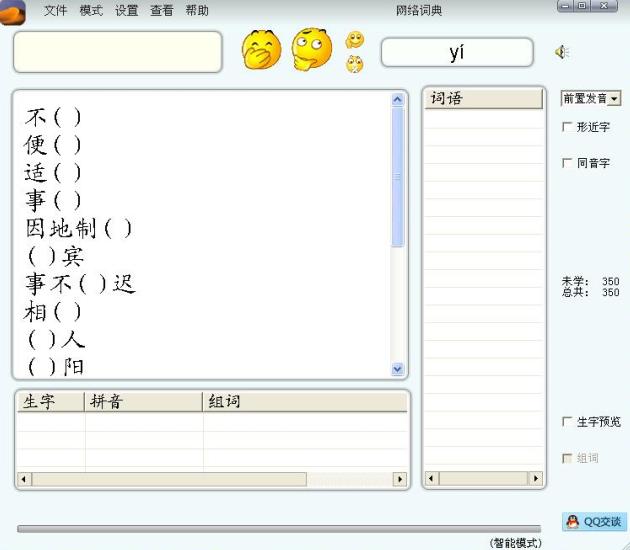The width and height of the screenshot is (630, 550).
Task: Toggle the 同音字 checkbox
Action: (x=568, y=163)
